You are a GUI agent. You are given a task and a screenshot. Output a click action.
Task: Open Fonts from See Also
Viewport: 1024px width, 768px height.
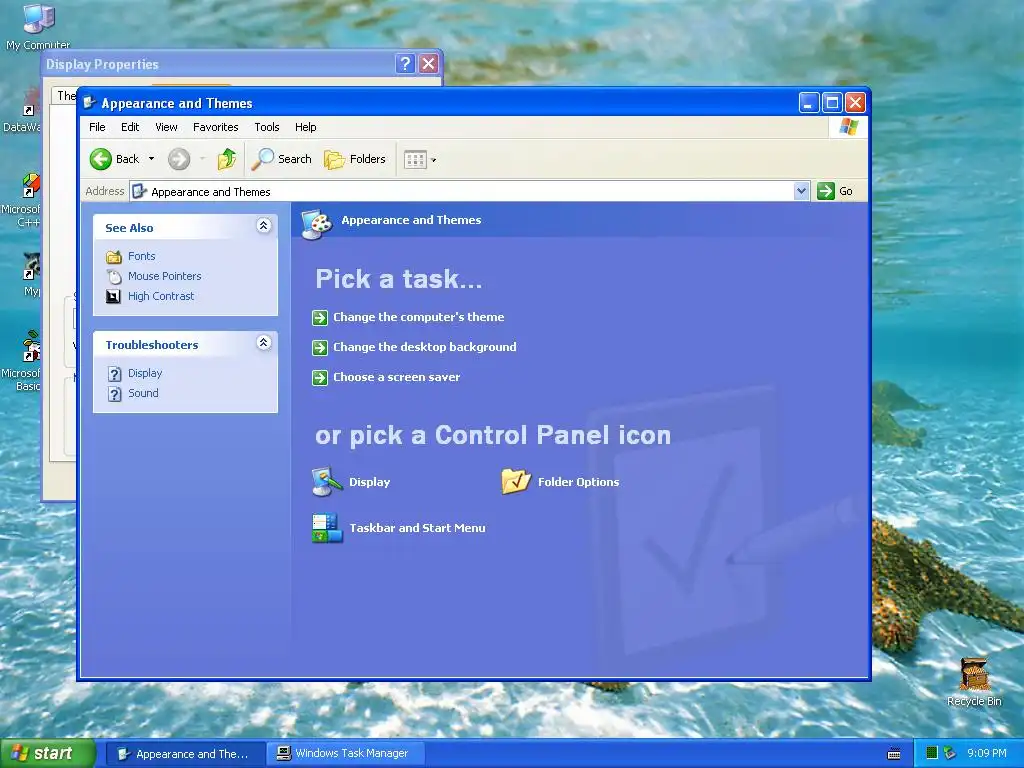coord(142,256)
